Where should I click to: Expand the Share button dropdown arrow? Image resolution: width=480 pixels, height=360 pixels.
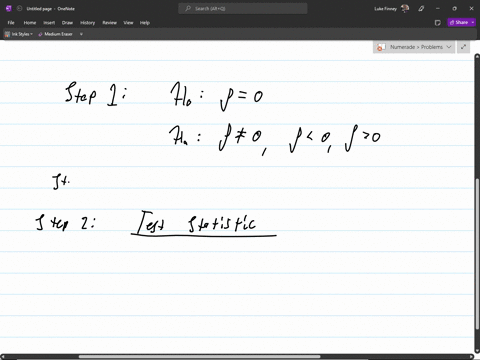(473, 22)
